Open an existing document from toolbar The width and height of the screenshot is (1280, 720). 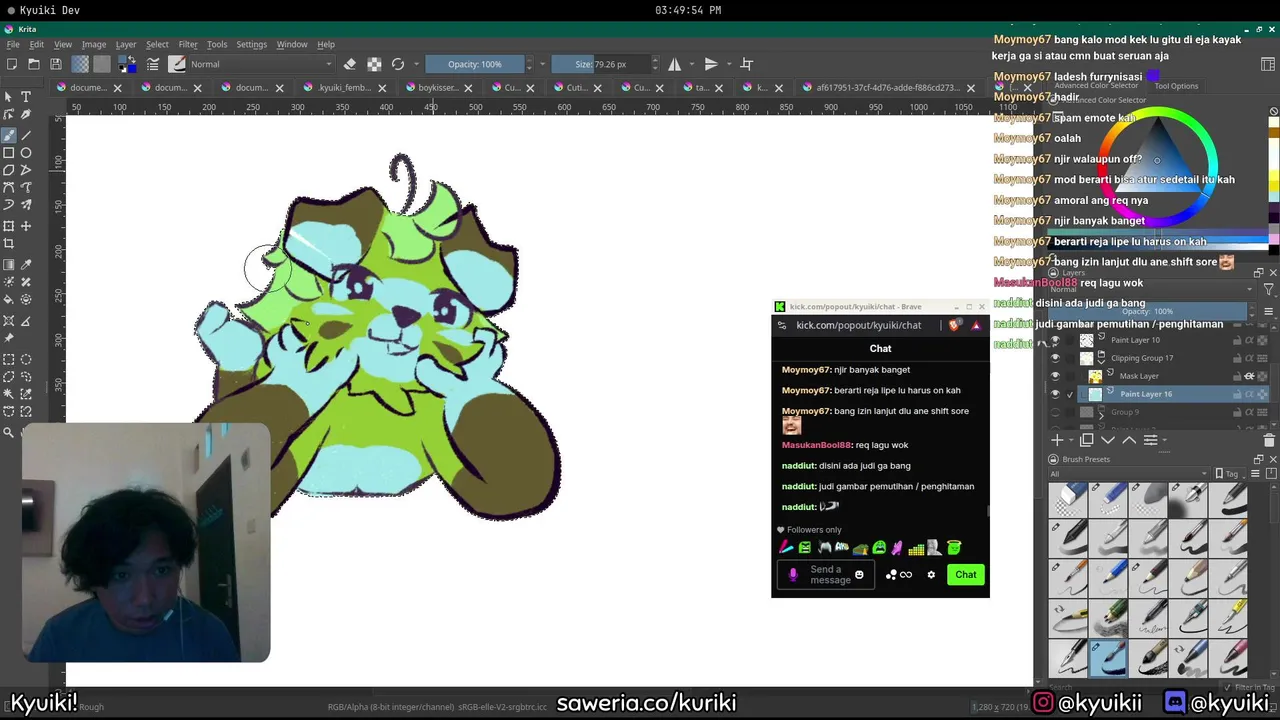[x=33, y=64]
